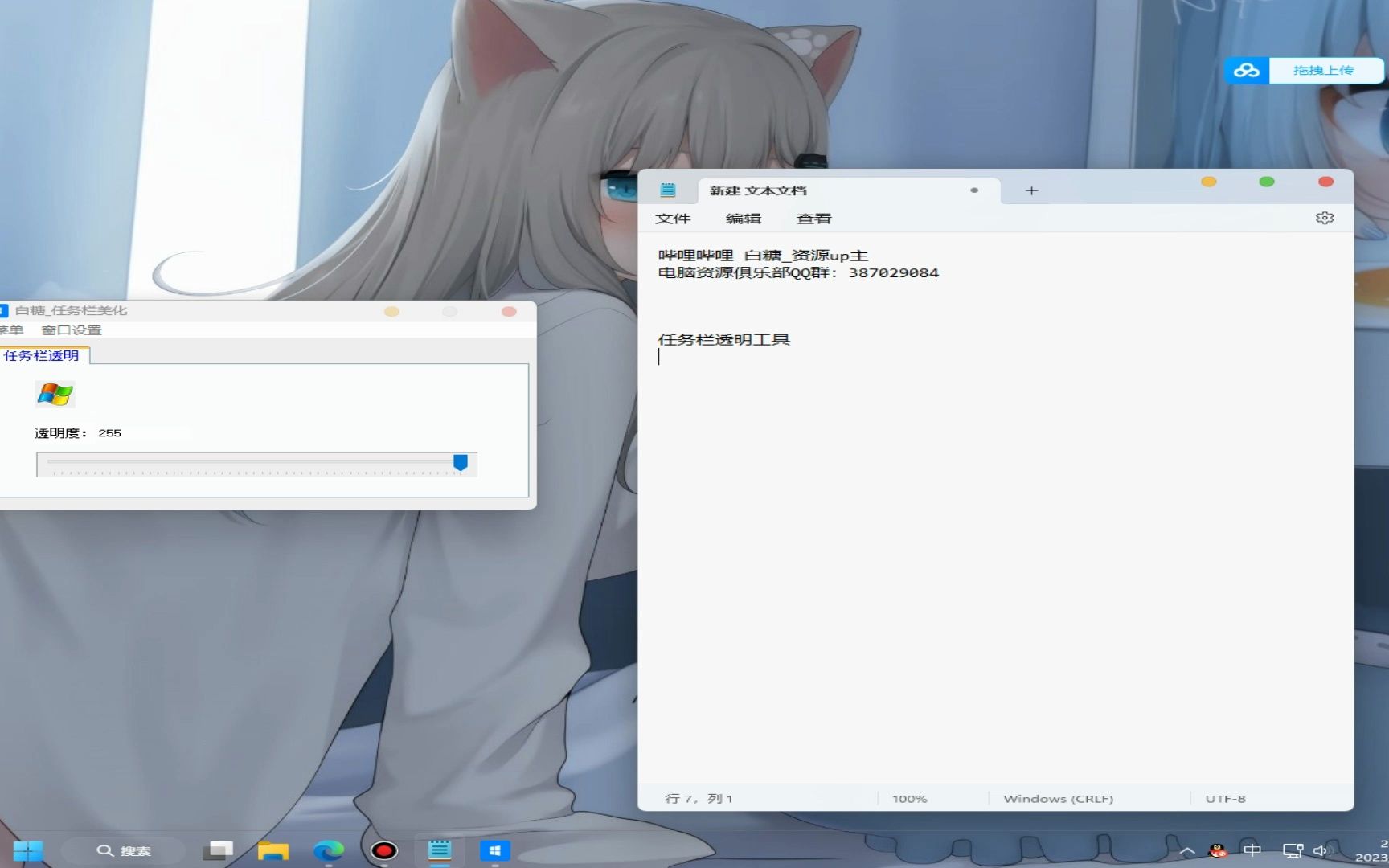The width and height of the screenshot is (1389, 868).
Task: Mute audio via the volume tray icon
Action: click(x=1321, y=850)
